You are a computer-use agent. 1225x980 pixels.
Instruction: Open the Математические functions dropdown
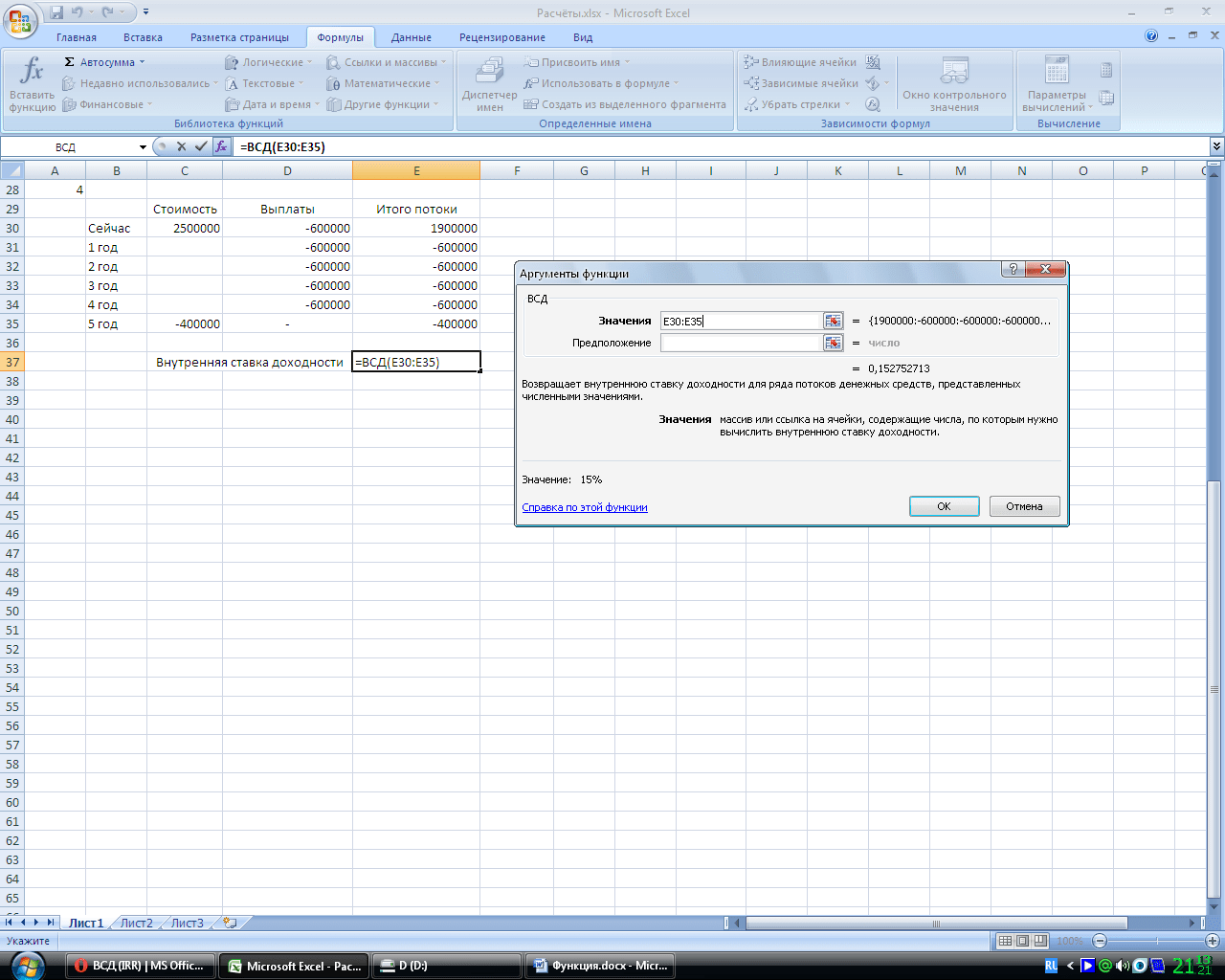click(x=382, y=83)
